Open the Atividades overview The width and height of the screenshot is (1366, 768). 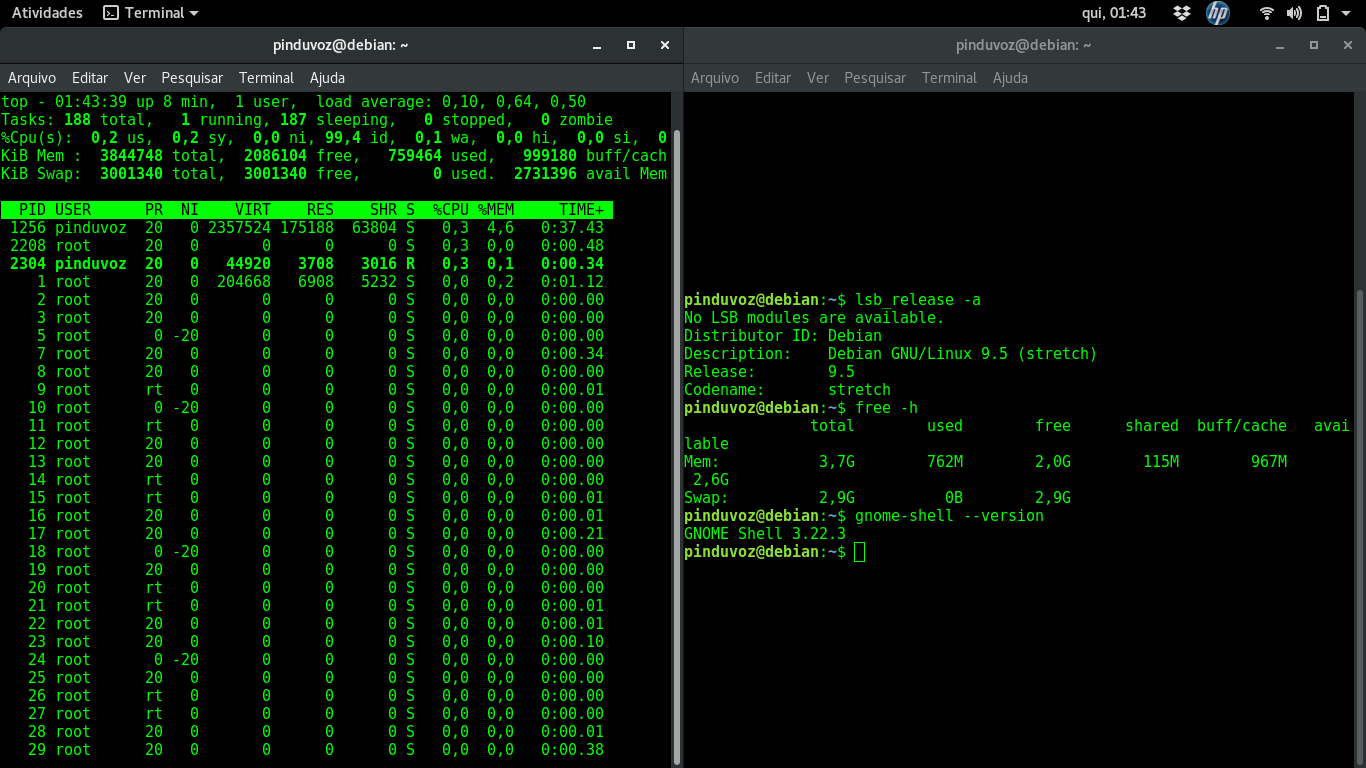(x=47, y=13)
